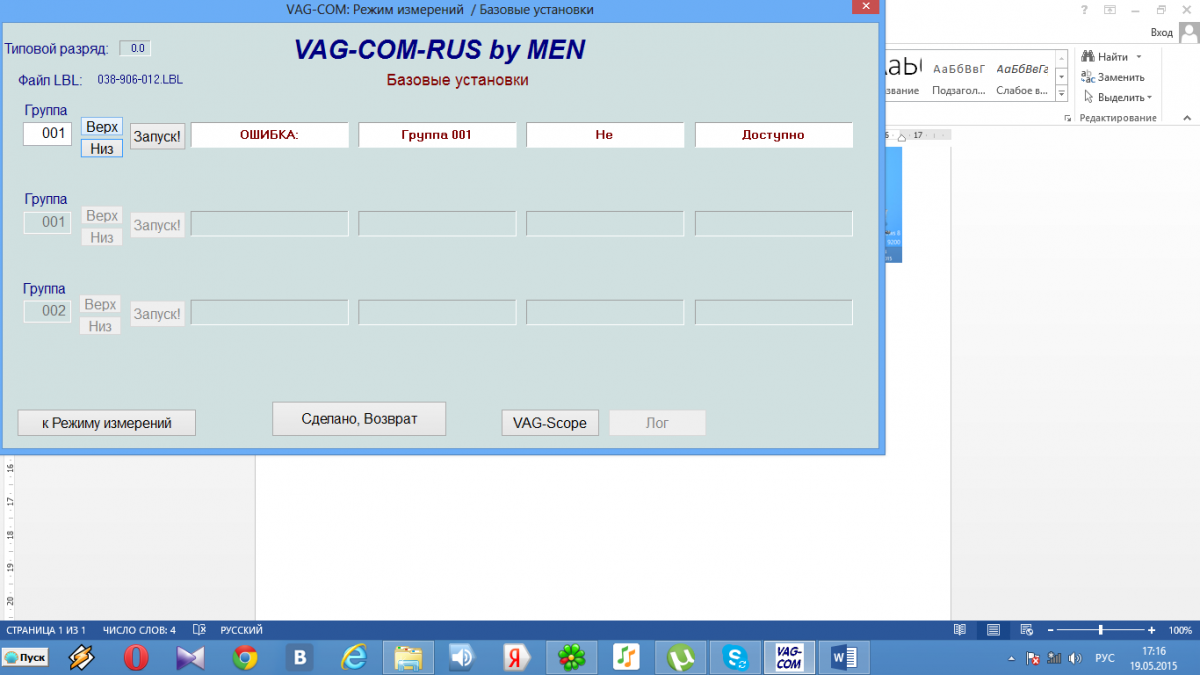Open ICQ flower icon in taskbar
The width and height of the screenshot is (1200, 675).
[571, 657]
